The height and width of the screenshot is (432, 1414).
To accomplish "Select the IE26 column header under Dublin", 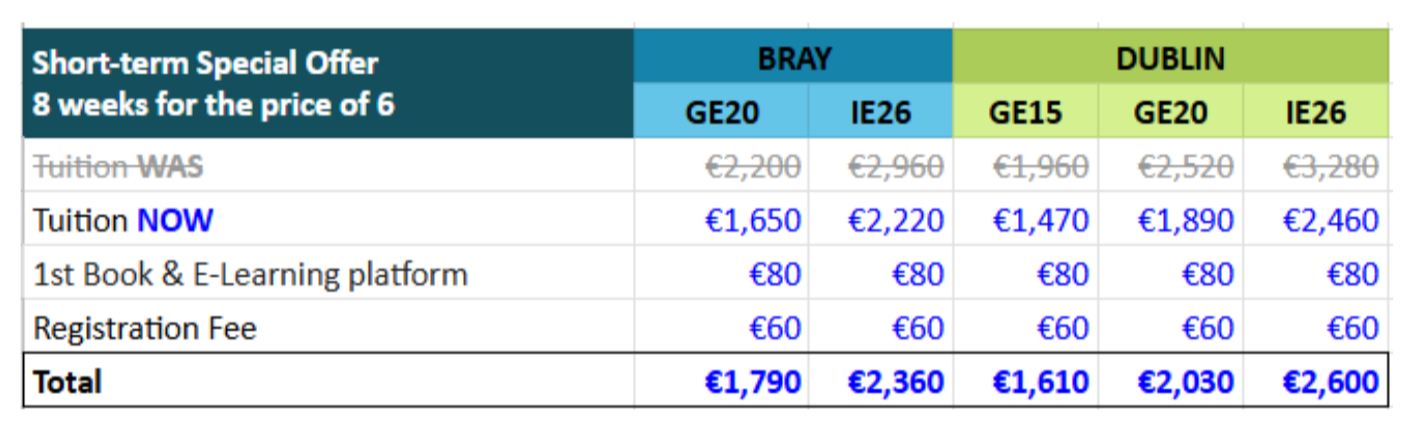I will (1316, 113).
